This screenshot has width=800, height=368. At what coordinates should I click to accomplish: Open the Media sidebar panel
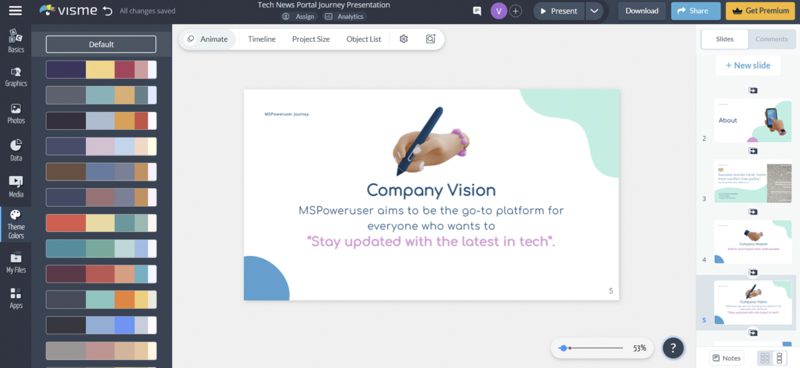(16, 187)
